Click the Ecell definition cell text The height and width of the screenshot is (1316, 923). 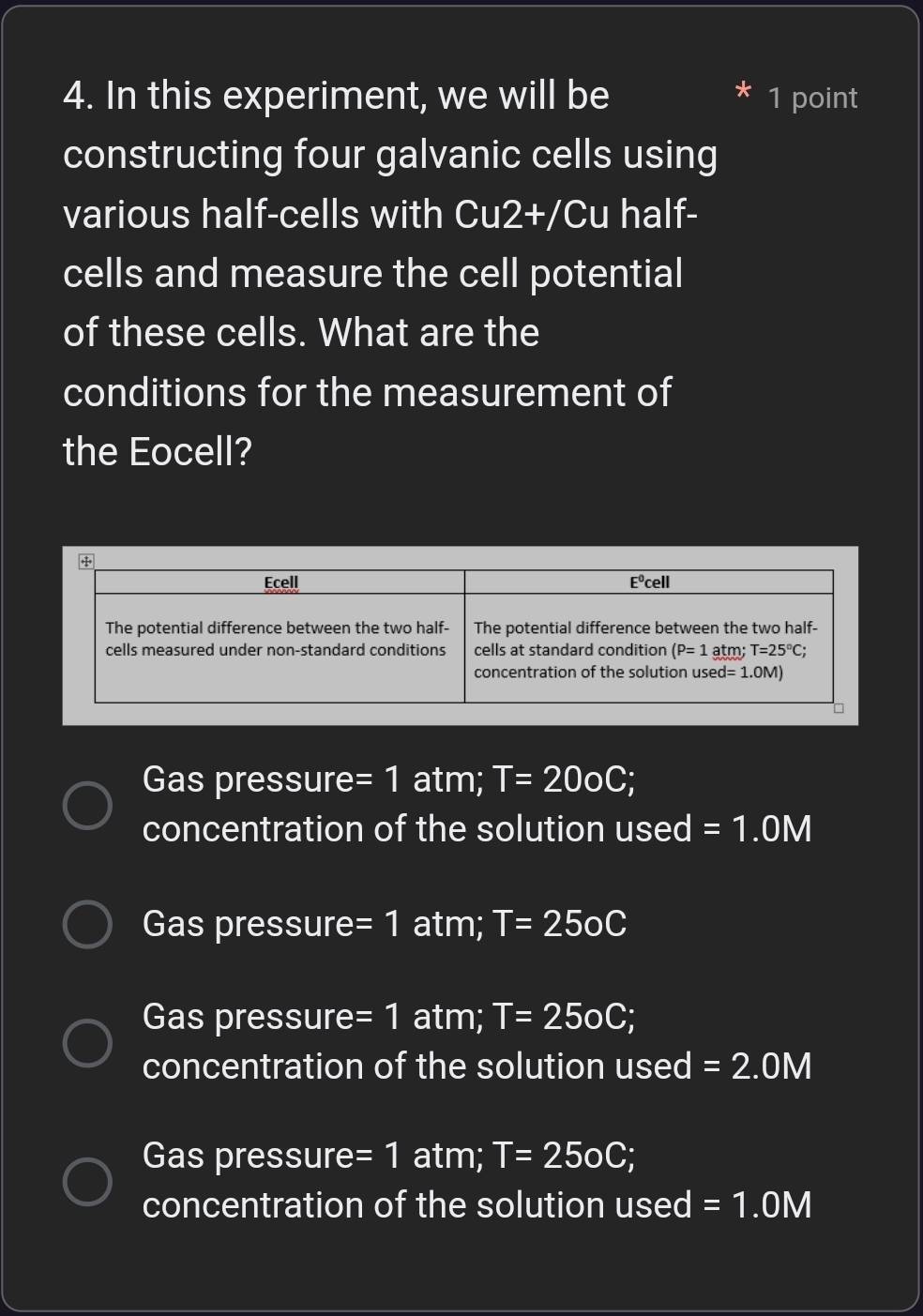[275, 639]
